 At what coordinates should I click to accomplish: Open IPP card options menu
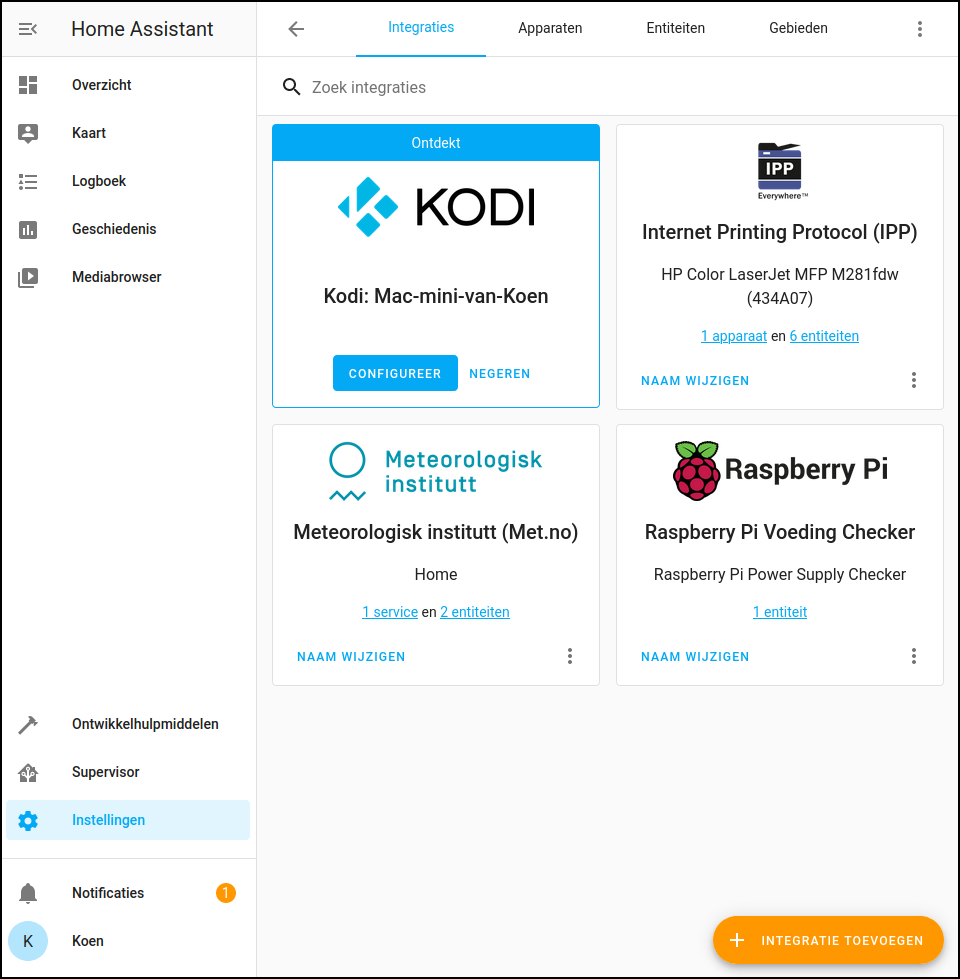914,380
